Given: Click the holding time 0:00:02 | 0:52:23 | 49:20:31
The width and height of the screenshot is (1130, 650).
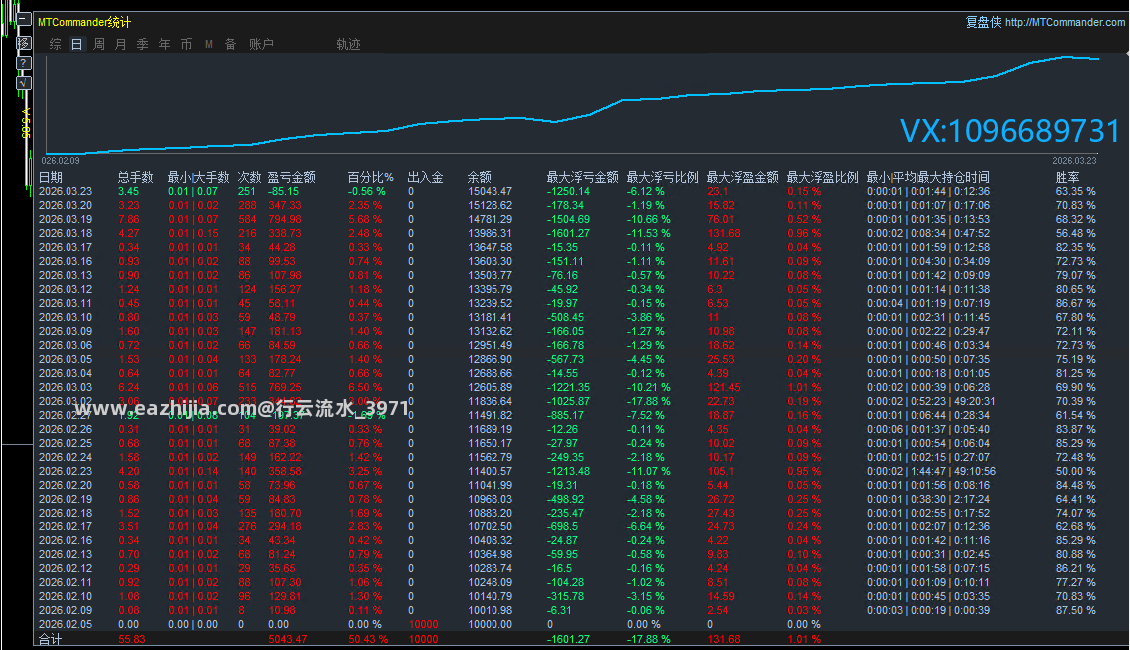Looking at the screenshot, I should point(931,401).
